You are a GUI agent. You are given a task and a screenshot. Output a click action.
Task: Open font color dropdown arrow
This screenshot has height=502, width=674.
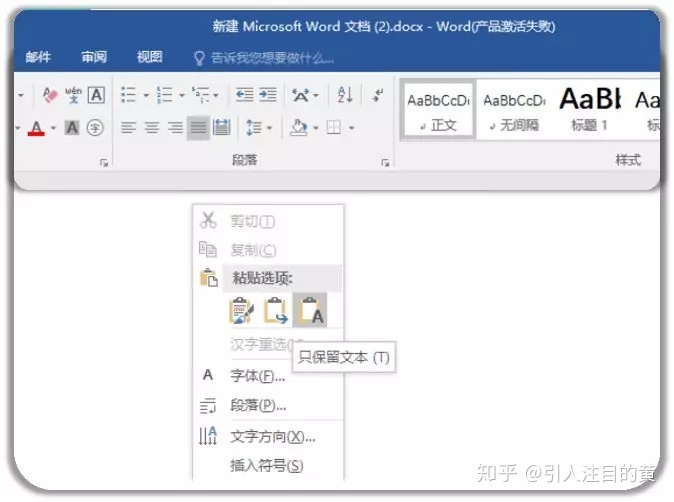53,128
